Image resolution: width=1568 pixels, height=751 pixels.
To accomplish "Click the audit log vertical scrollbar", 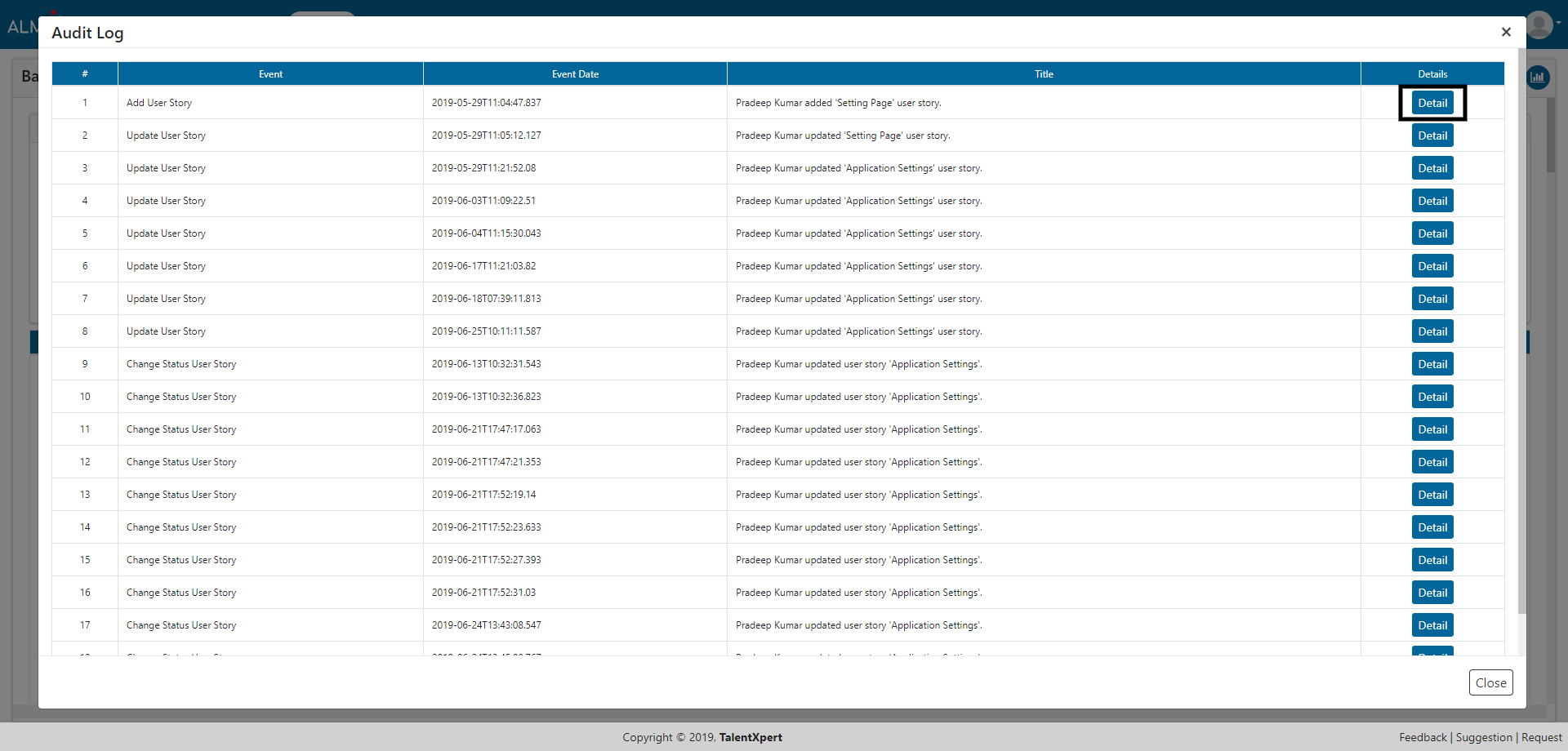I will pyautogui.click(x=1521, y=327).
